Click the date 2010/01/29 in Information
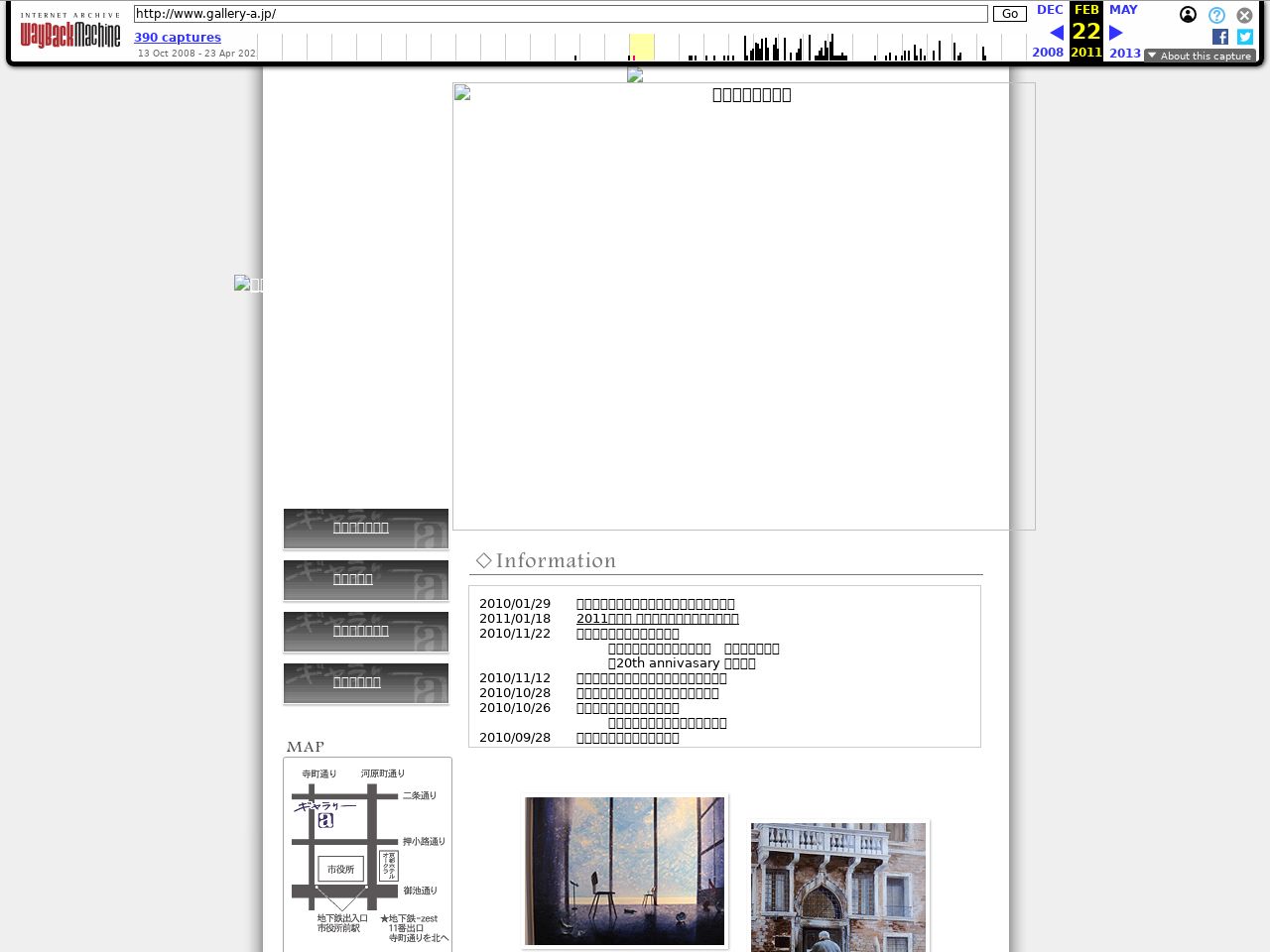 [x=515, y=604]
